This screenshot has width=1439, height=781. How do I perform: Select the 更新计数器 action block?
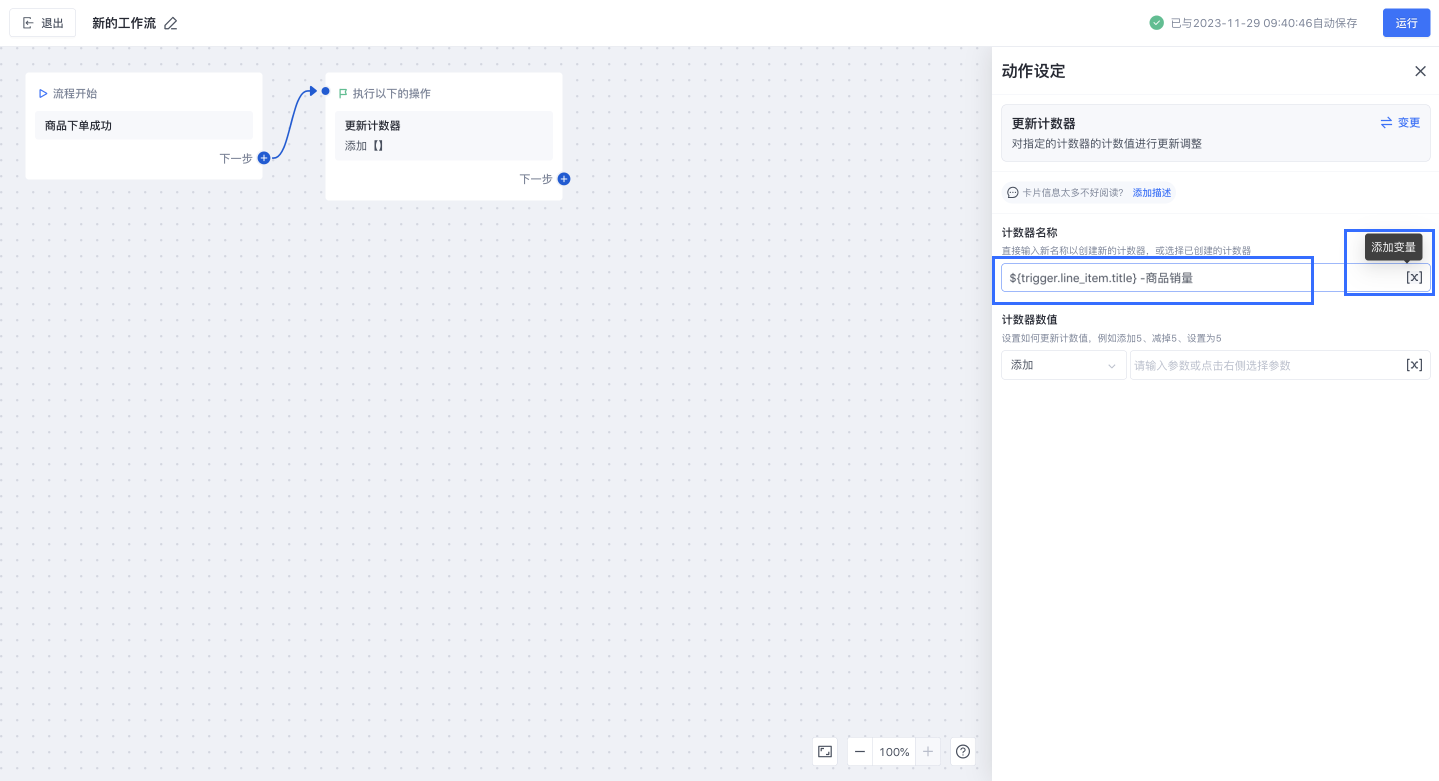click(444, 135)
